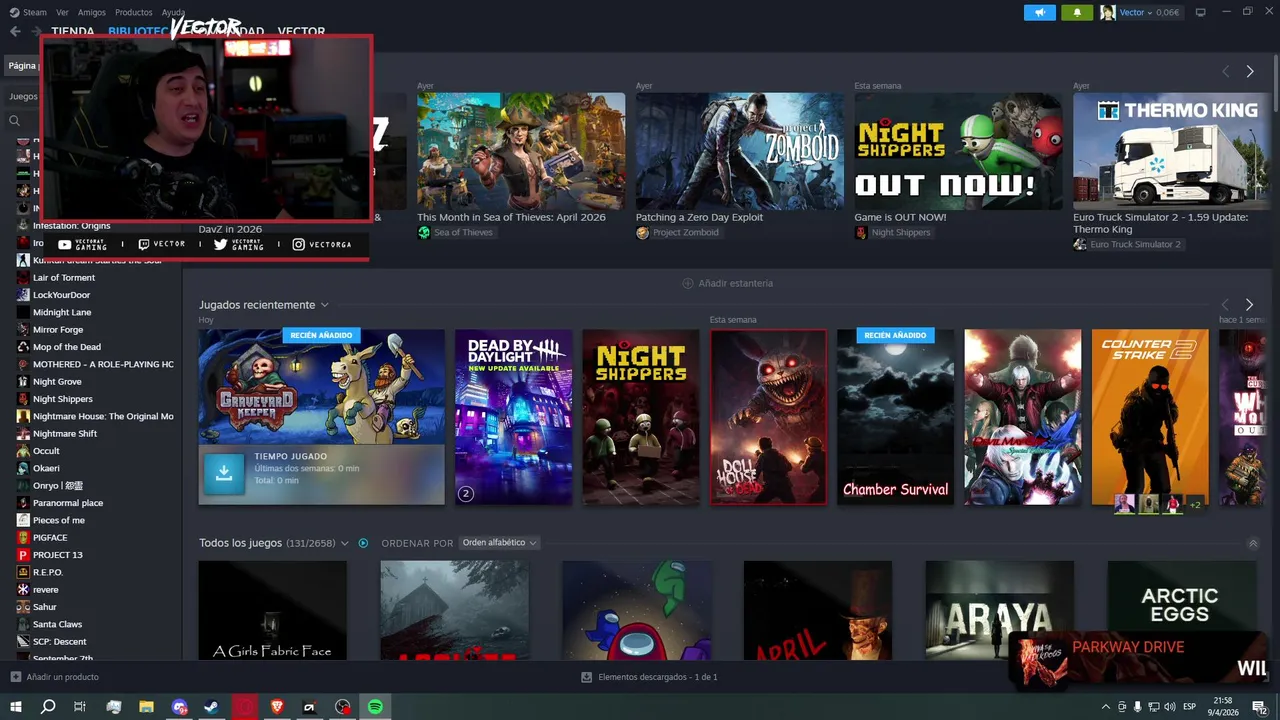Open the Ver menu

tap(63, 12)
